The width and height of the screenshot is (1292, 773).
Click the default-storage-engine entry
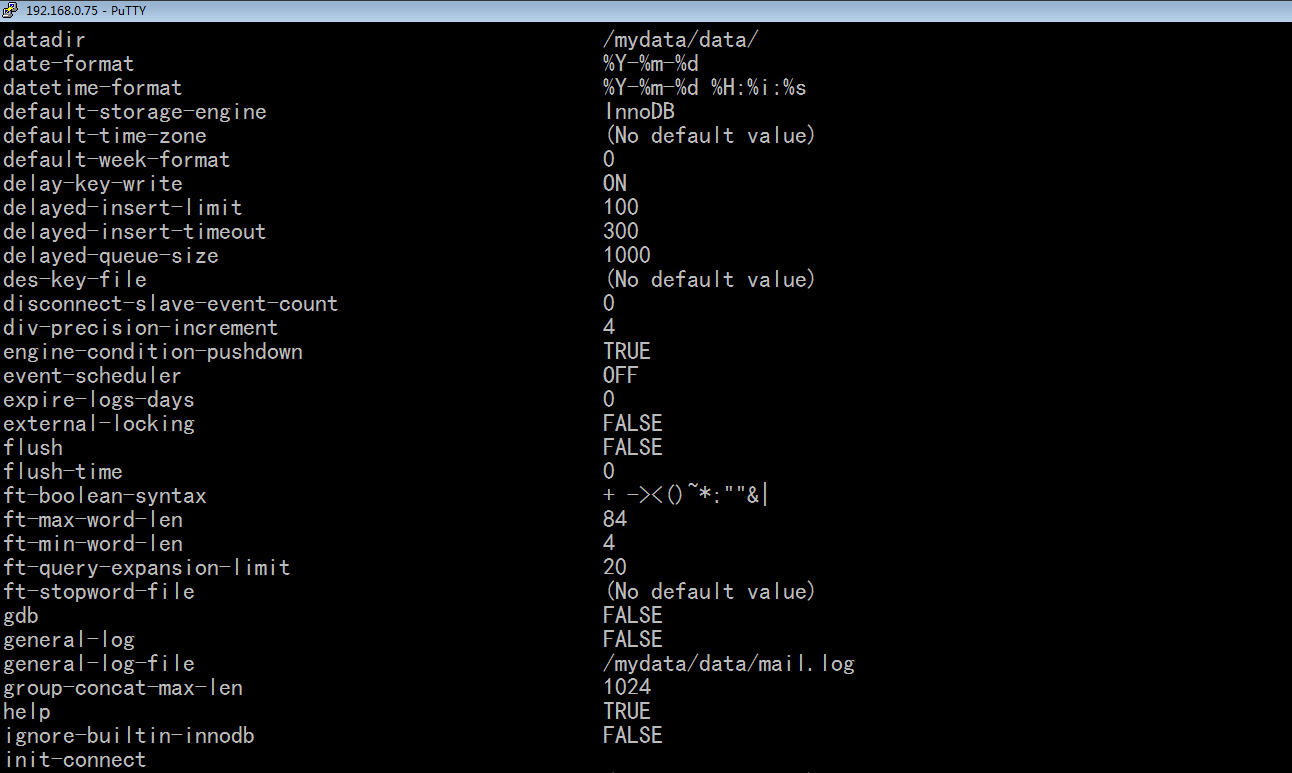click(135, 112)
